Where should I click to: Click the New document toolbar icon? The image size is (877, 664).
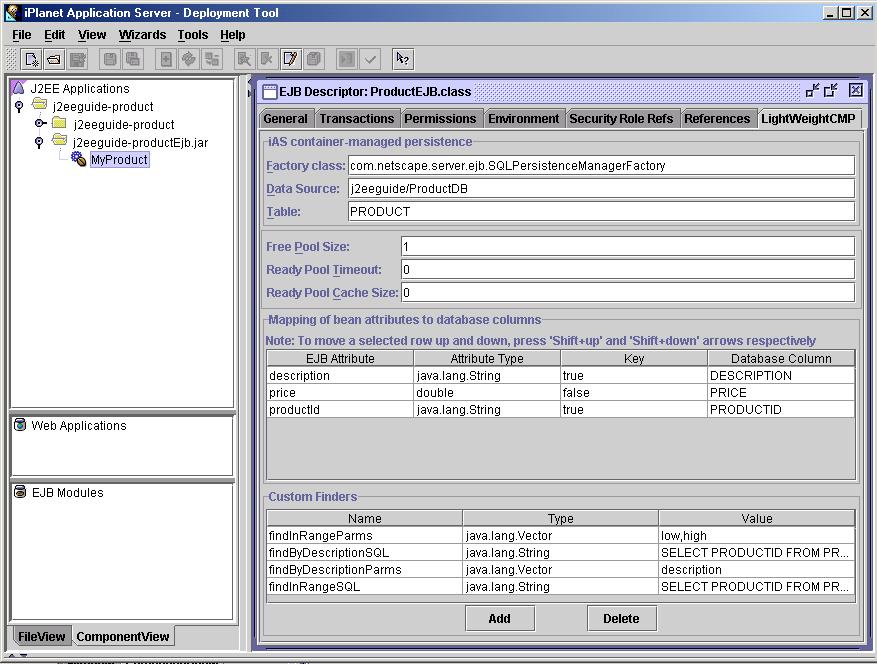click(31, 59)
